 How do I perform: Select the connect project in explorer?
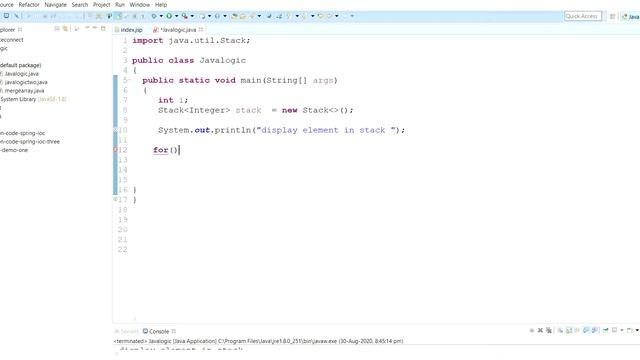11,40
